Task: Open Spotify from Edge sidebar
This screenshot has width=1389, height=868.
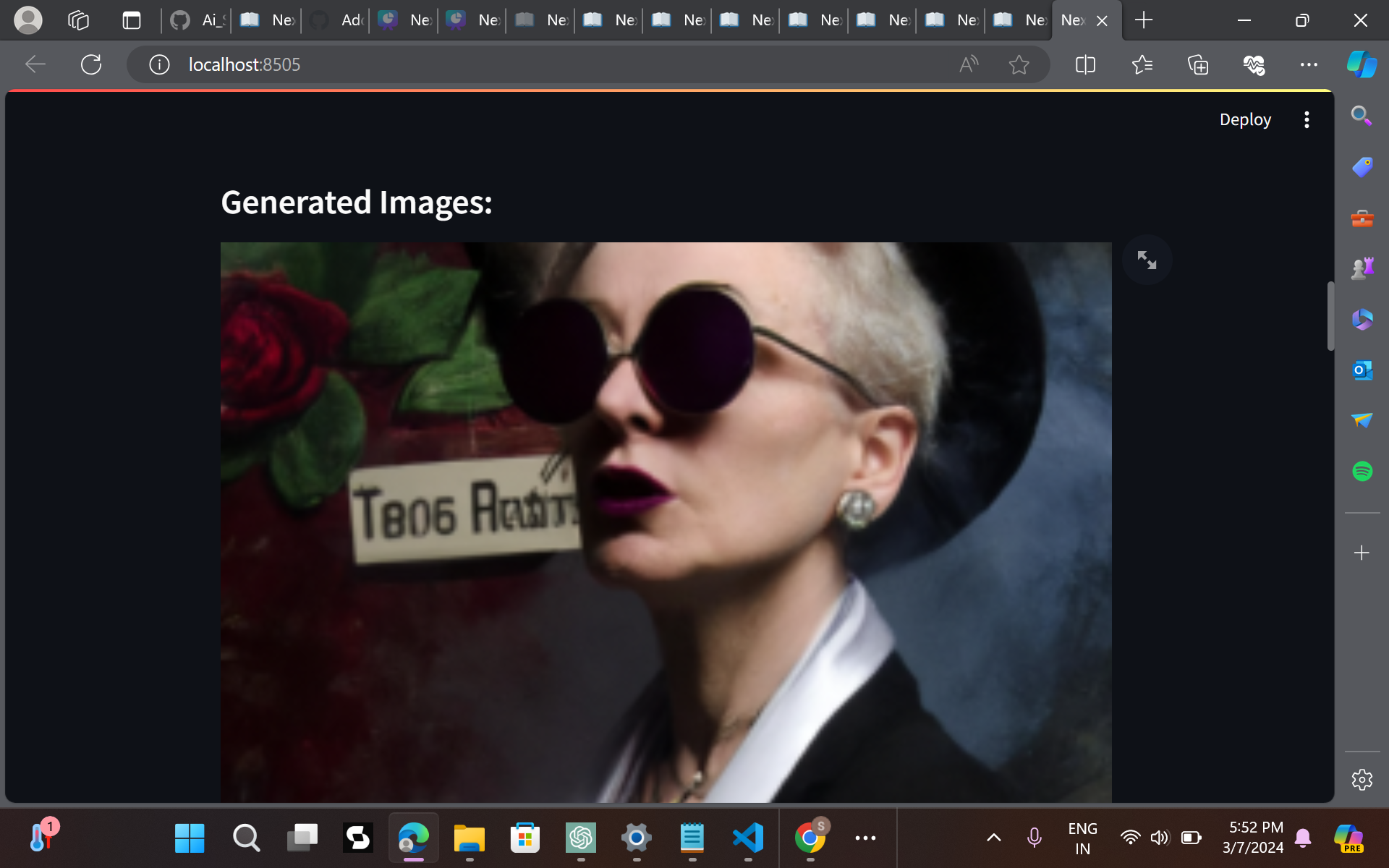Action: pos(1362,471)
